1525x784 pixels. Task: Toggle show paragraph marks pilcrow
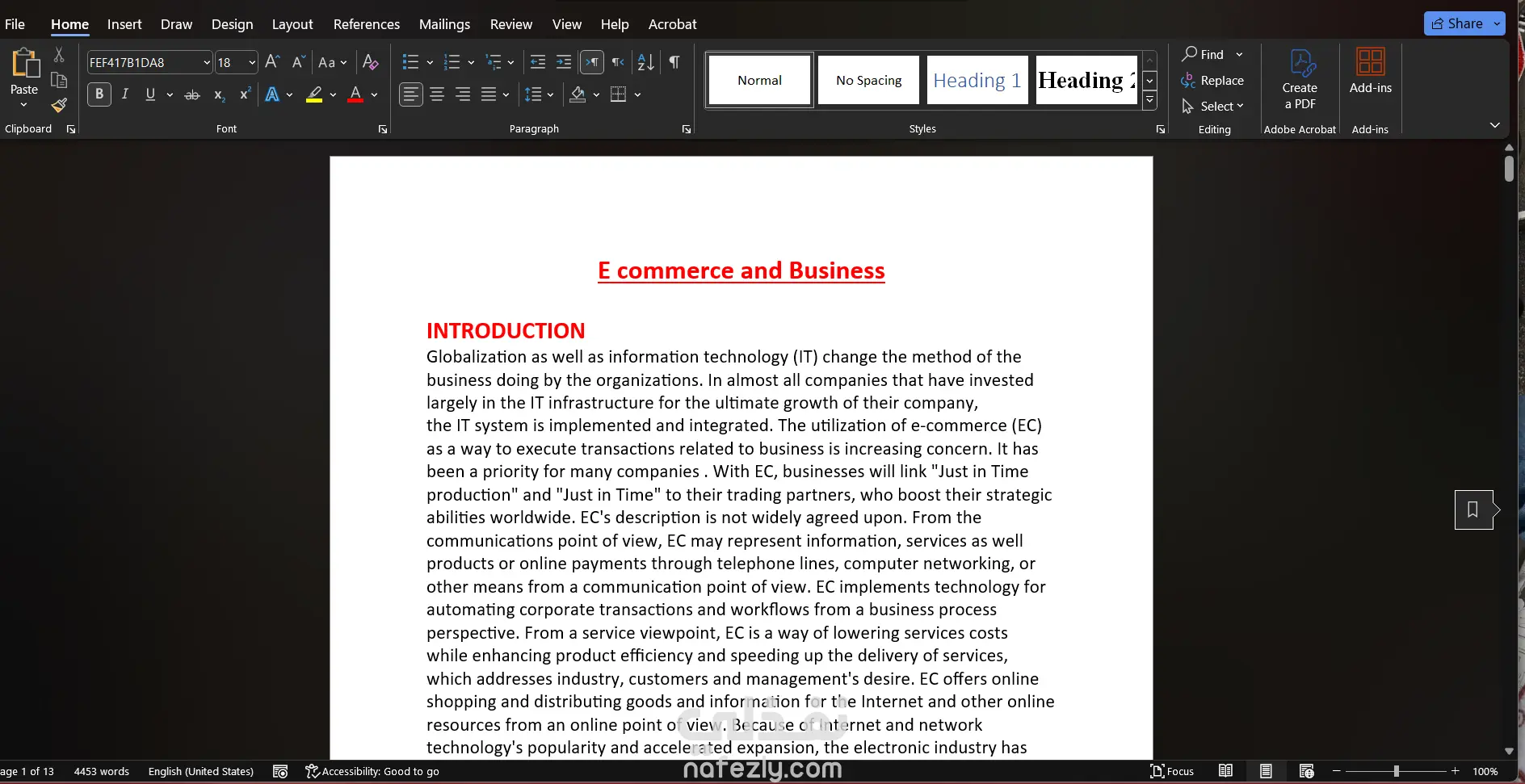674,62
